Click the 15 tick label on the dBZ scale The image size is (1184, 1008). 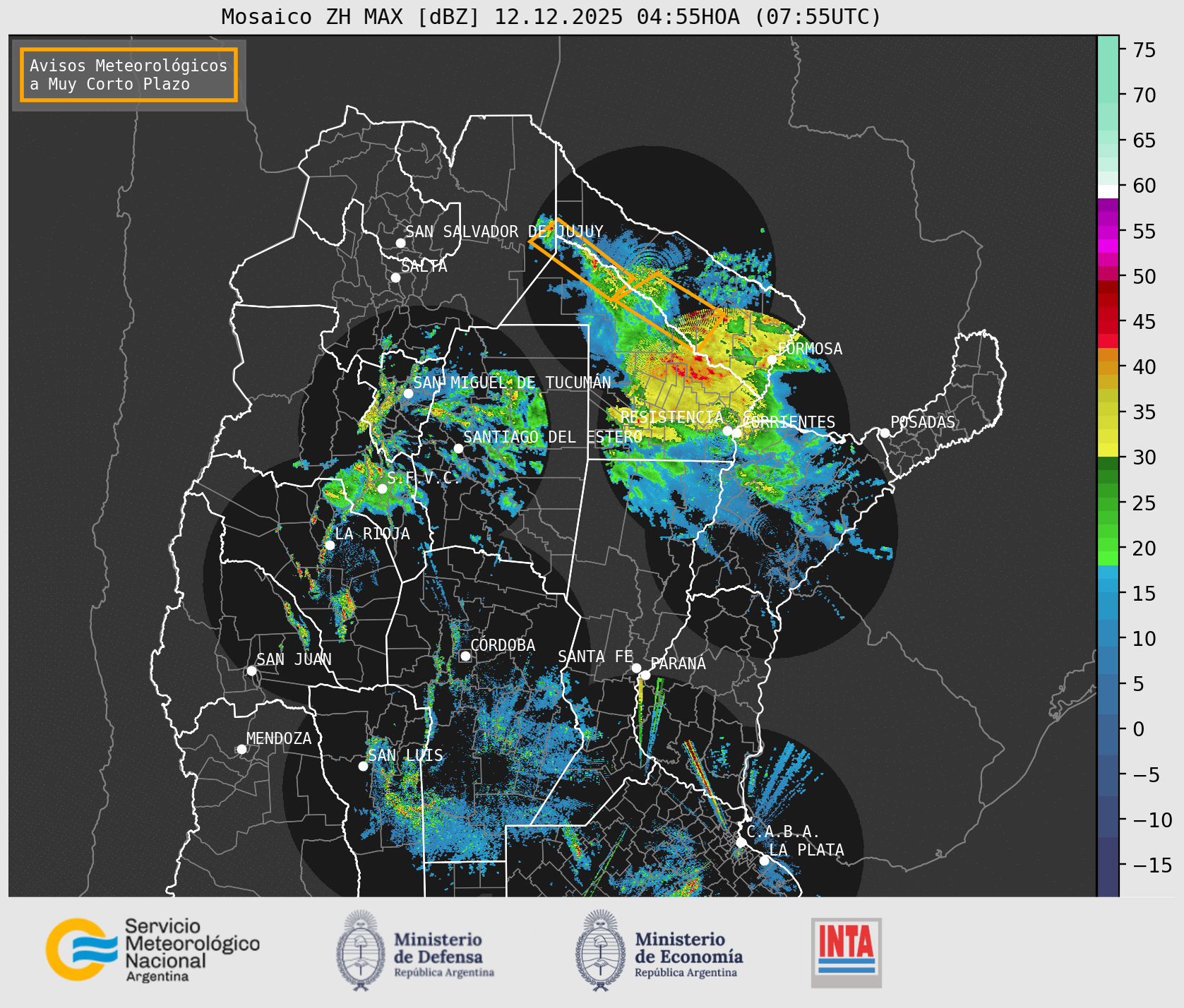[1145, 594]
